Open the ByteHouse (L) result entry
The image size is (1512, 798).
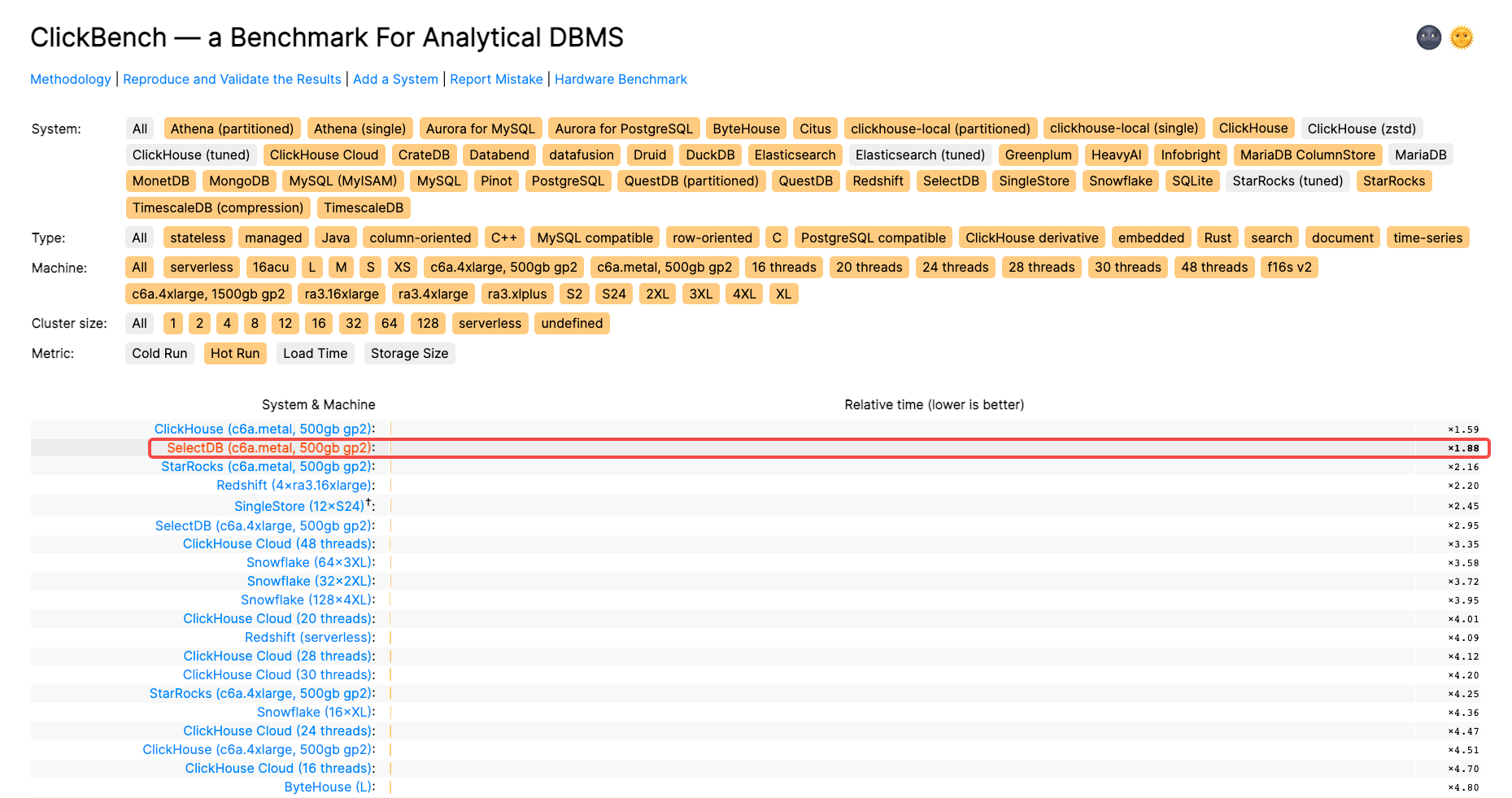[x=328, y=787]
